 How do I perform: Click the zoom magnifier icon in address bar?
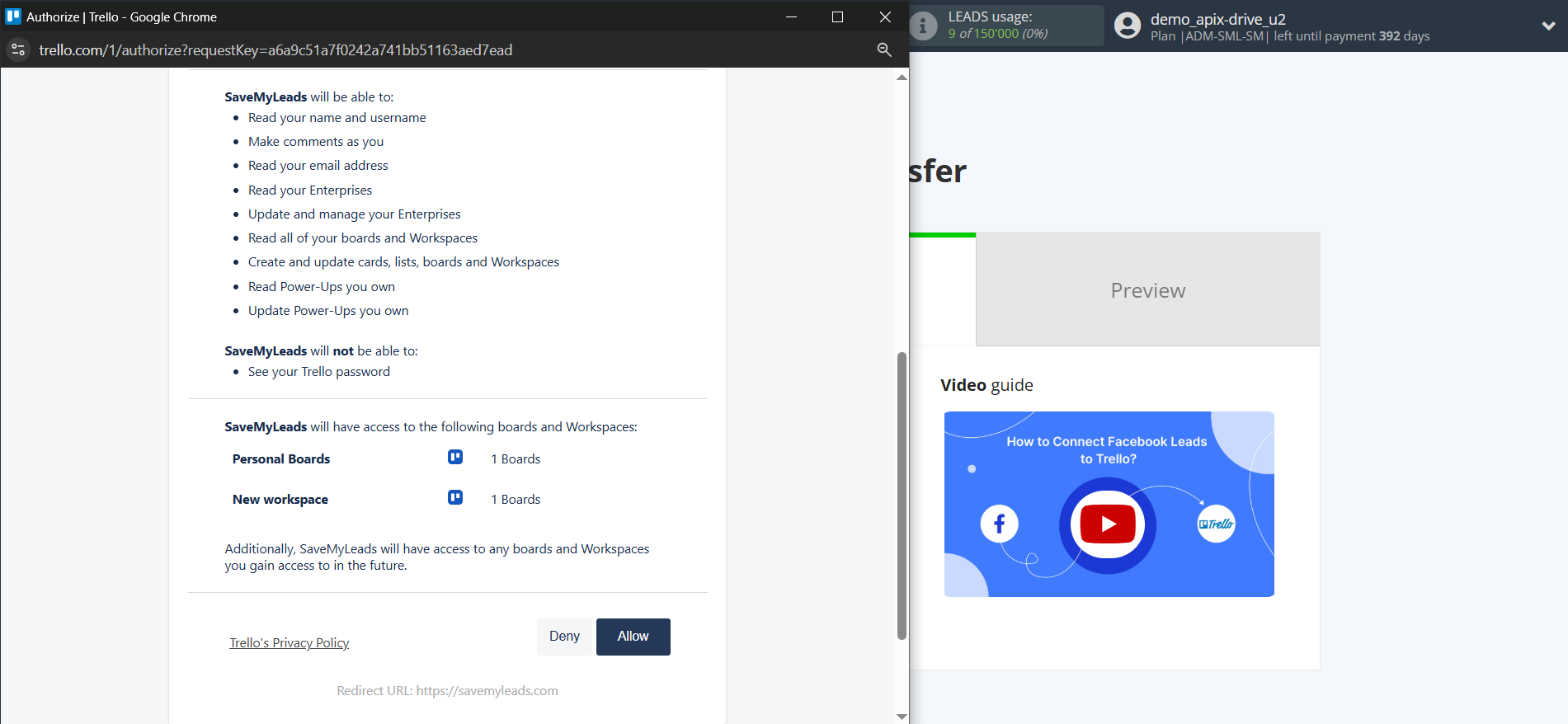(x=884, y=50)
